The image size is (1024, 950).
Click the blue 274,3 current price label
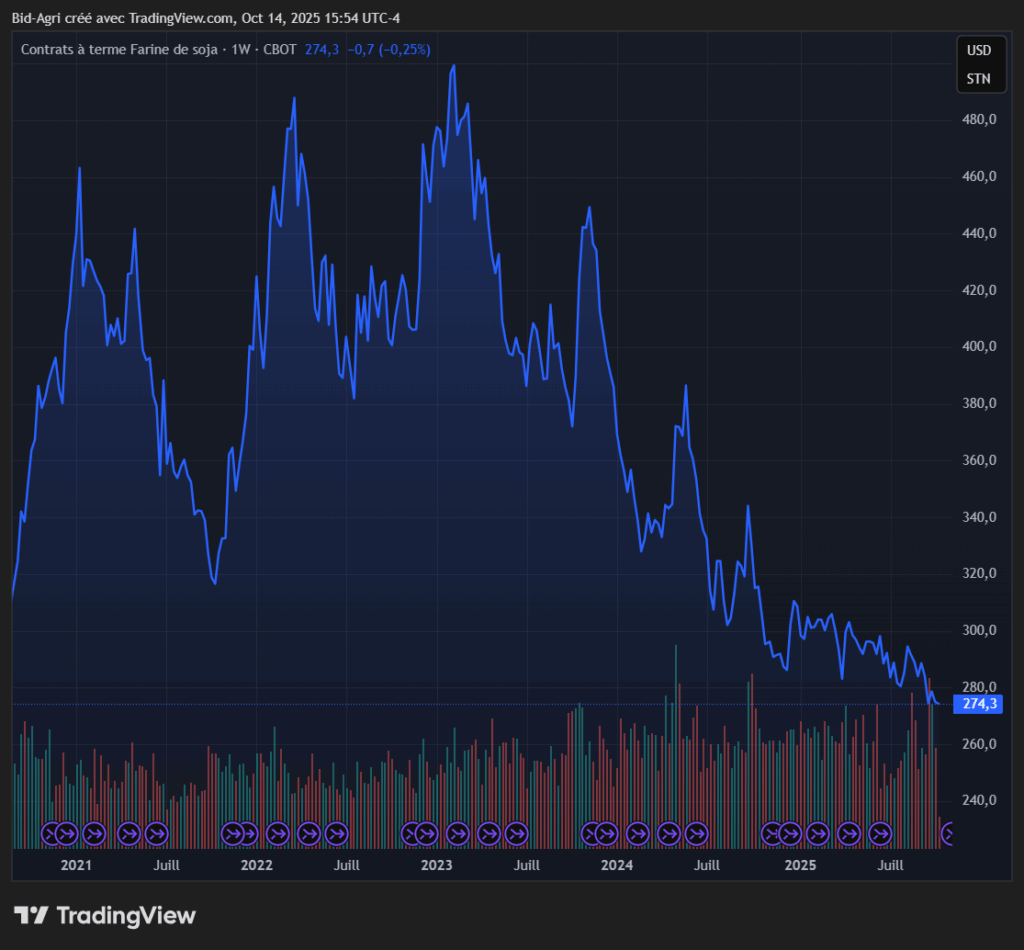pos(979,704)
